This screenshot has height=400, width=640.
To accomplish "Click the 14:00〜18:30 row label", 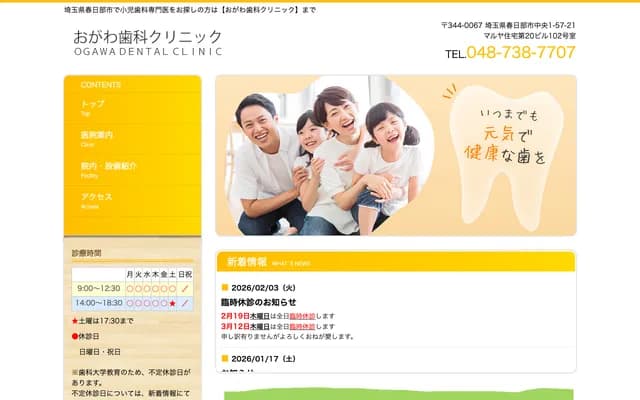I will pyautogui.click(x=99, y=303).
